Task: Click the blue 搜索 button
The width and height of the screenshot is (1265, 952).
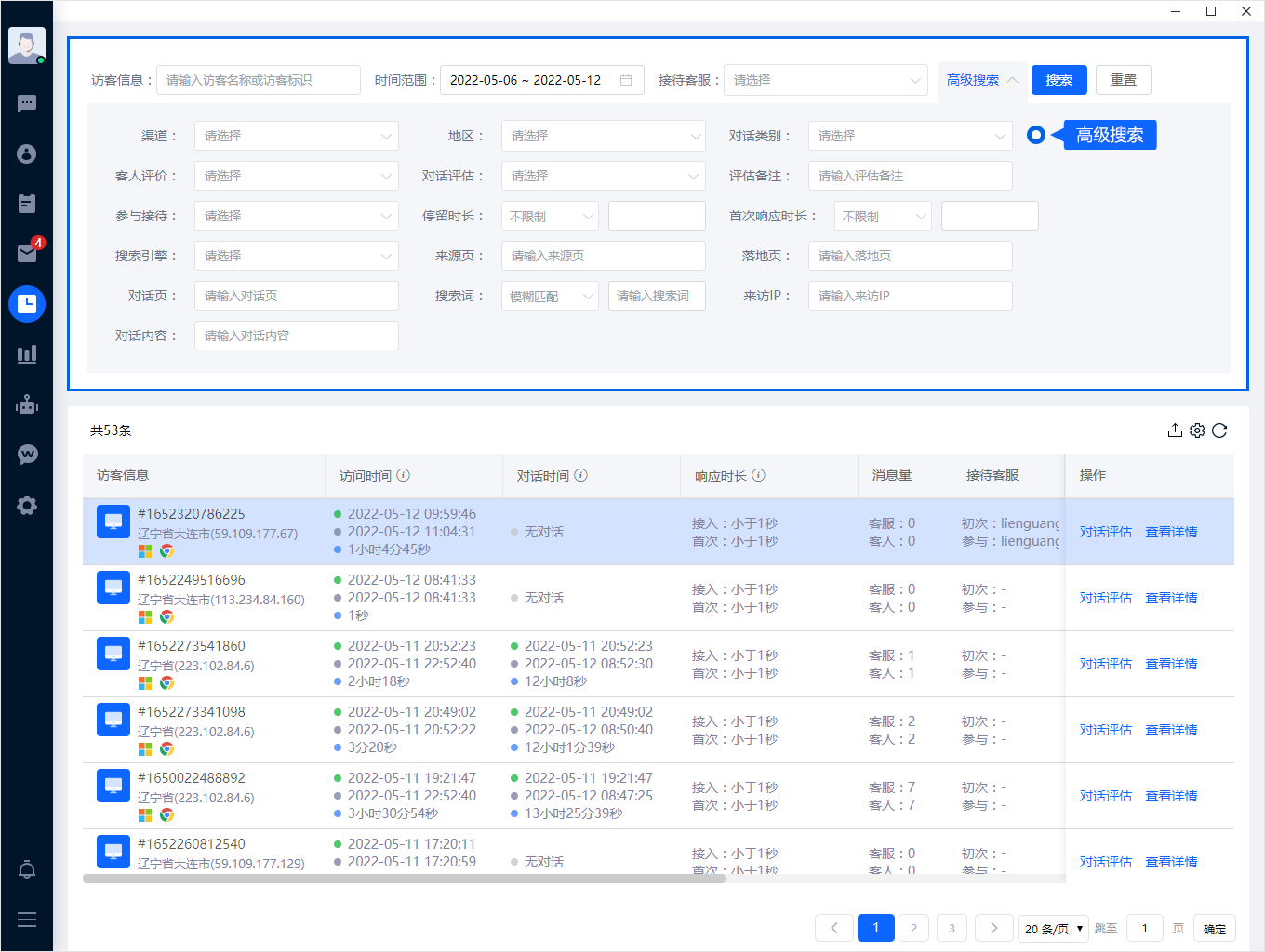Action: tap(1059, 80)
